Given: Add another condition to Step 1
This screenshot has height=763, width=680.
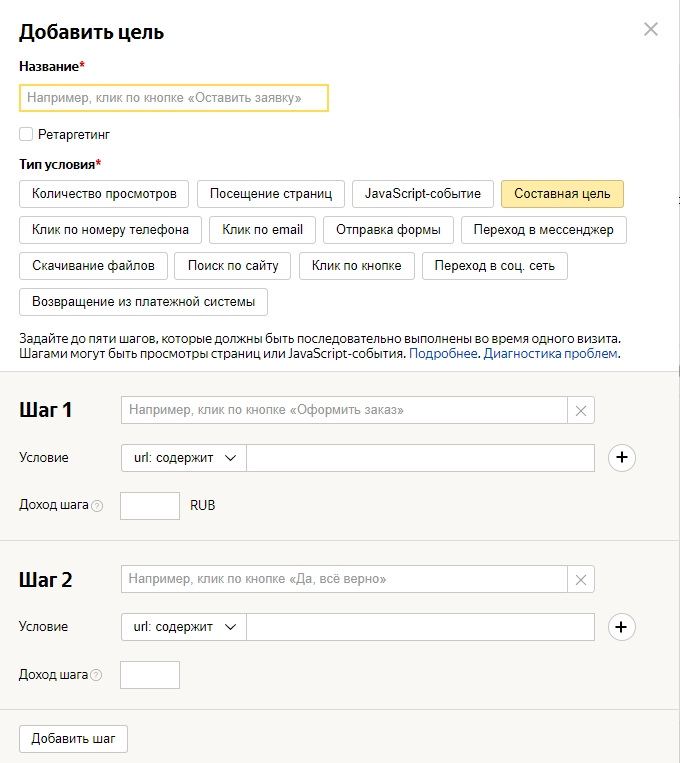Looking at the screenshot, I should [622, 457].
